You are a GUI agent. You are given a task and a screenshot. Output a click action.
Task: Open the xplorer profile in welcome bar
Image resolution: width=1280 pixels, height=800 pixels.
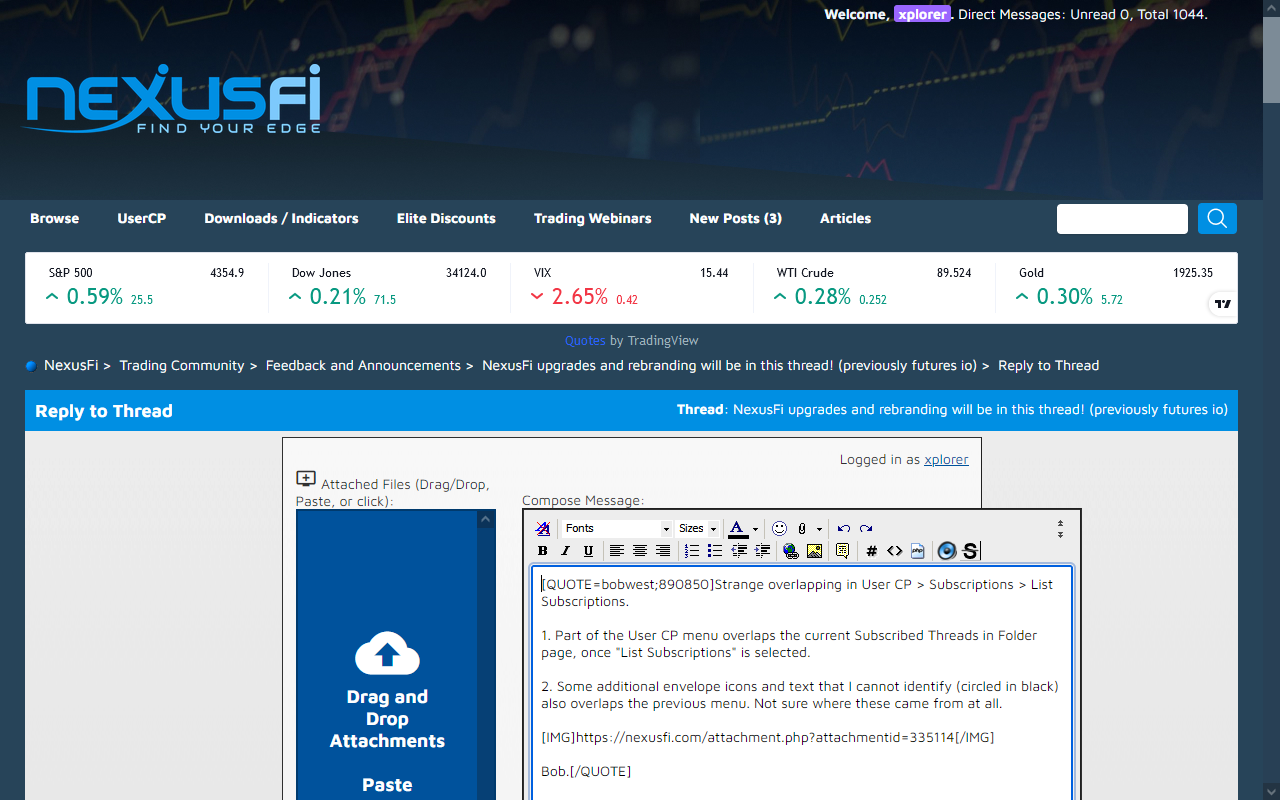tap(922, 14)
